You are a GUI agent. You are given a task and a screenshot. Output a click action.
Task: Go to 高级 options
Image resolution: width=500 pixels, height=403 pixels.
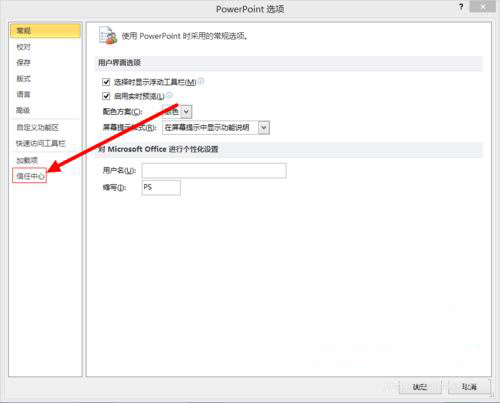coord(23,110)
